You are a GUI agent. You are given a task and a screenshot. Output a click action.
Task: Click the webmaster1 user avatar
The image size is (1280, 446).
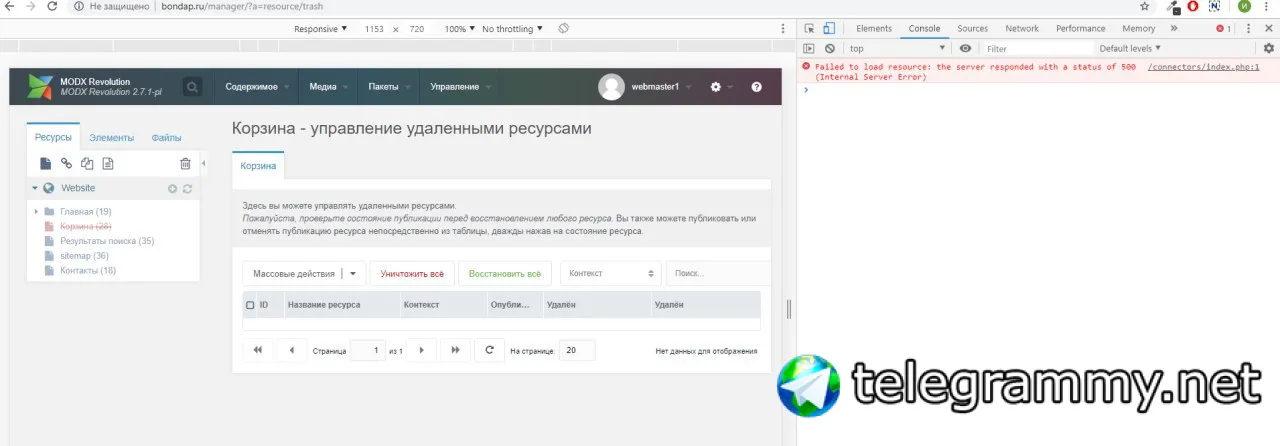click(x=611, y=87)
